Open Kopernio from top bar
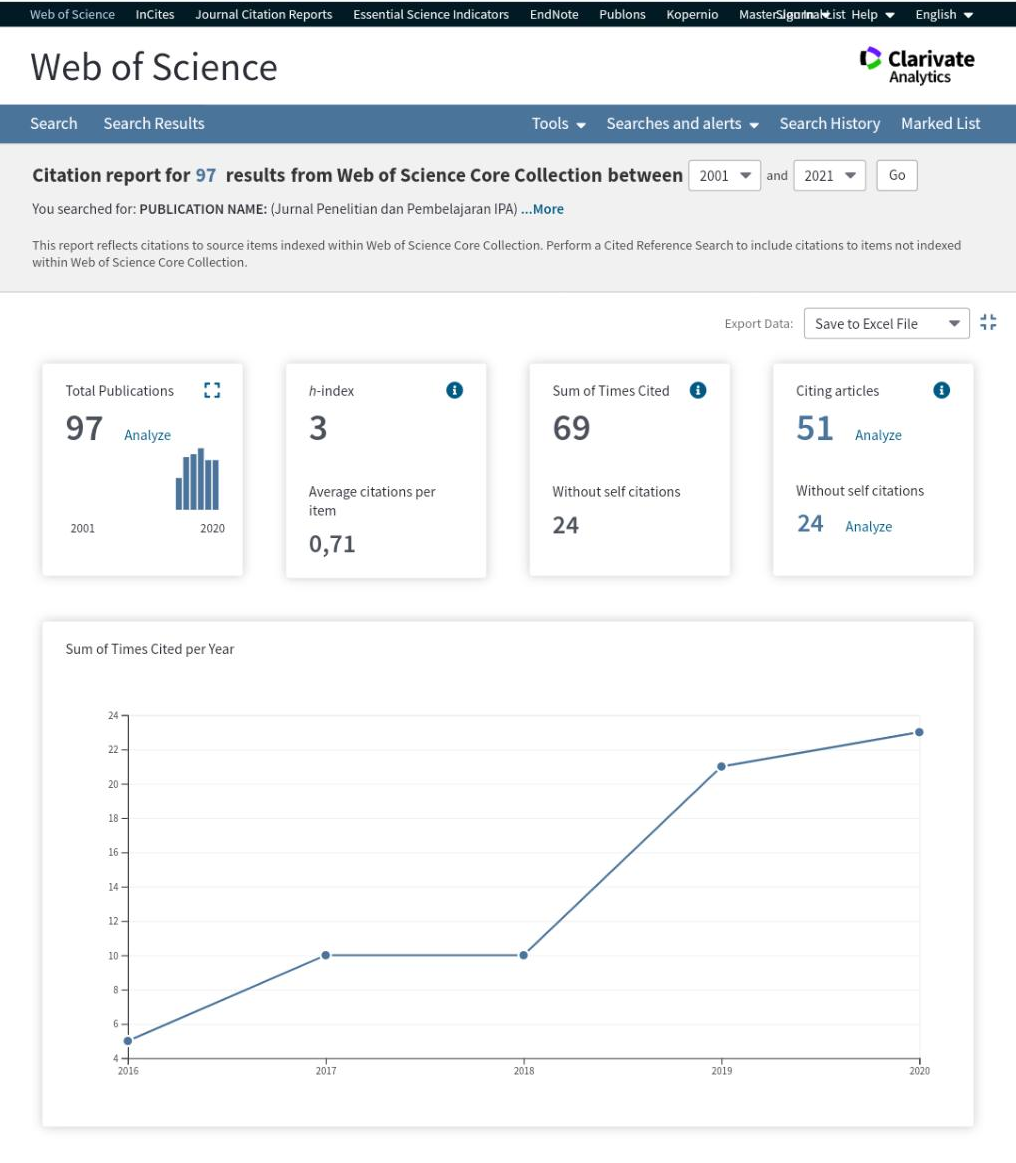Image resolution: width=1016 pixels, height=1163 pixels. tap(692, 14)
